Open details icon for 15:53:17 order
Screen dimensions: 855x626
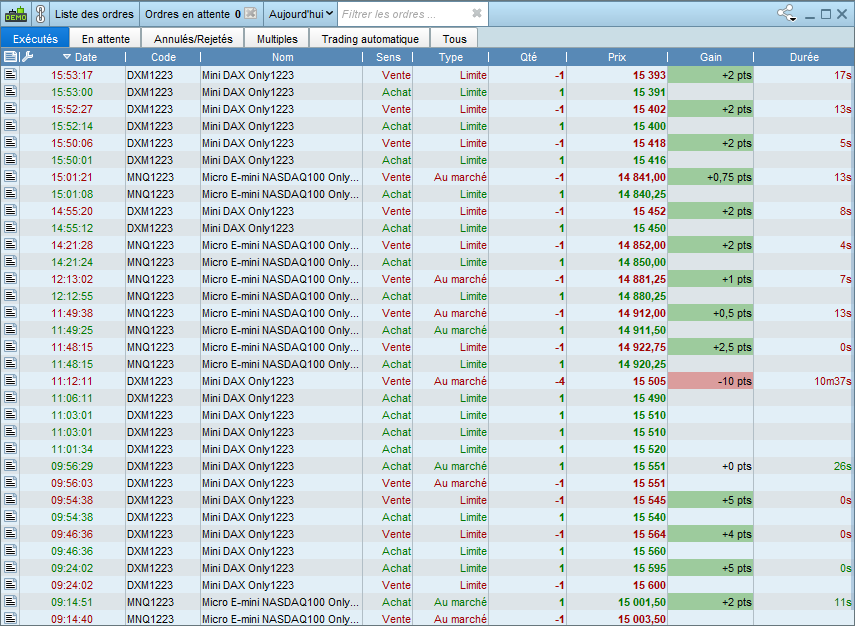(x=10, y=75)
